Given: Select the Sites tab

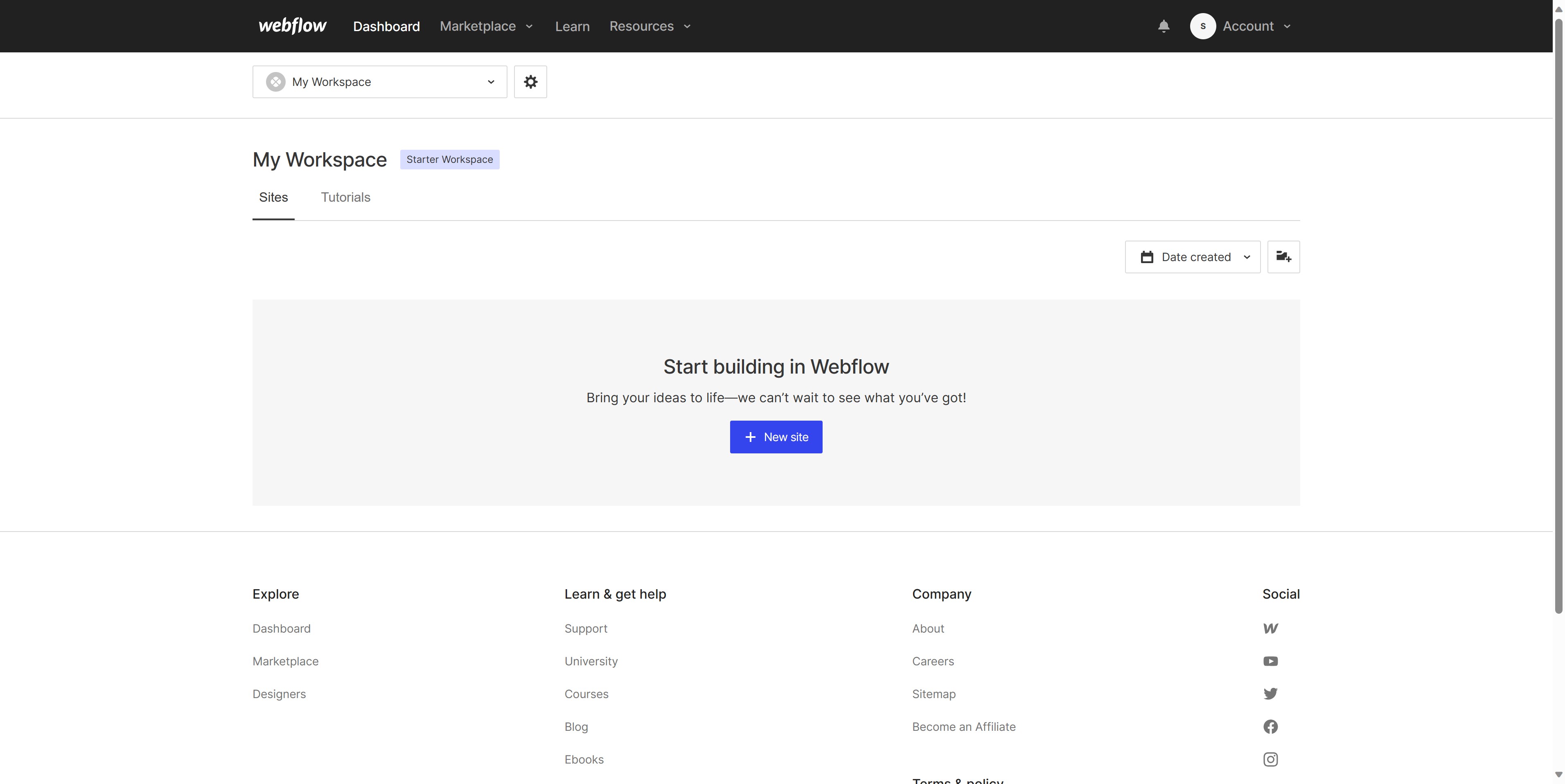Looking at the screenshot, I should tap(273, 197).
